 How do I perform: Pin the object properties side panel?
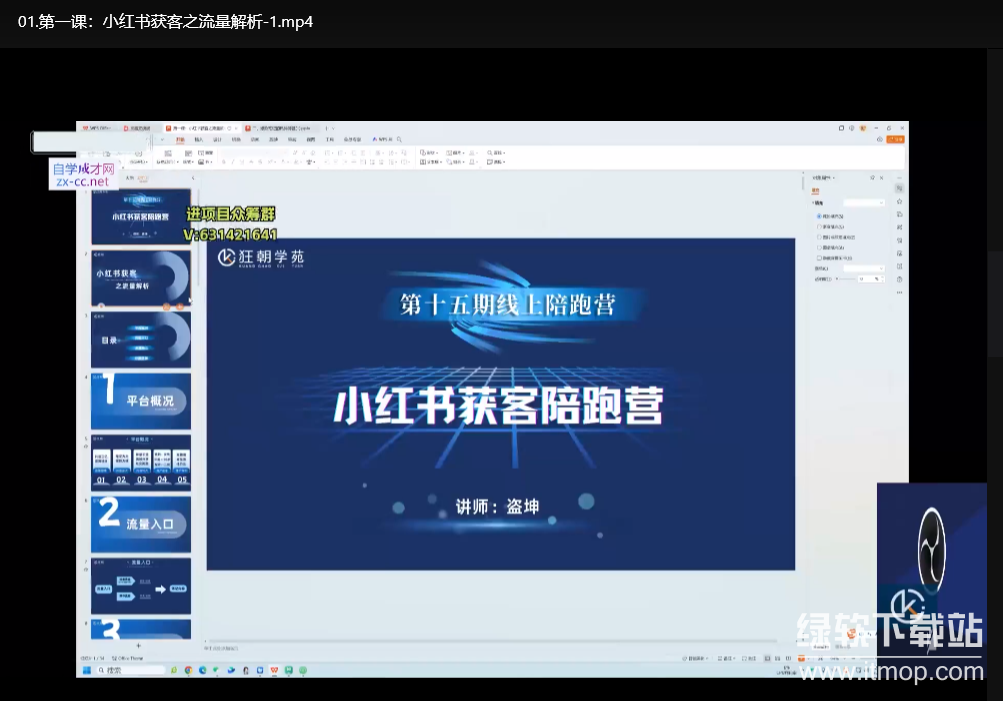873,177
